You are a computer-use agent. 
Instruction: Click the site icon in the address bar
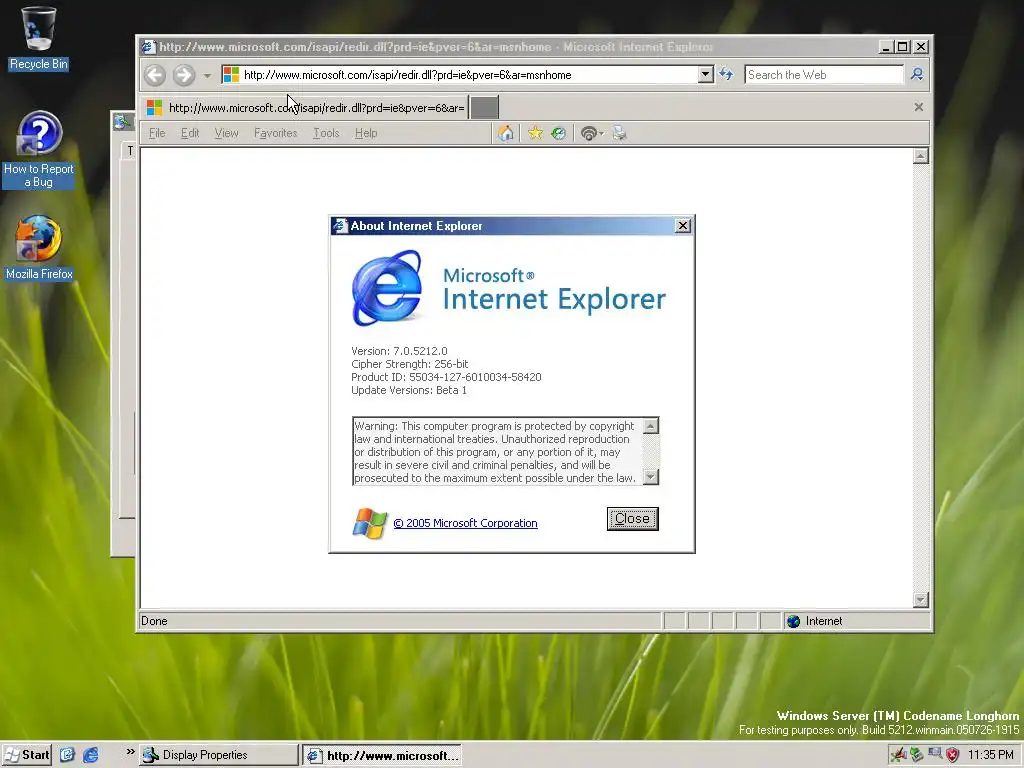coord(231,74)
